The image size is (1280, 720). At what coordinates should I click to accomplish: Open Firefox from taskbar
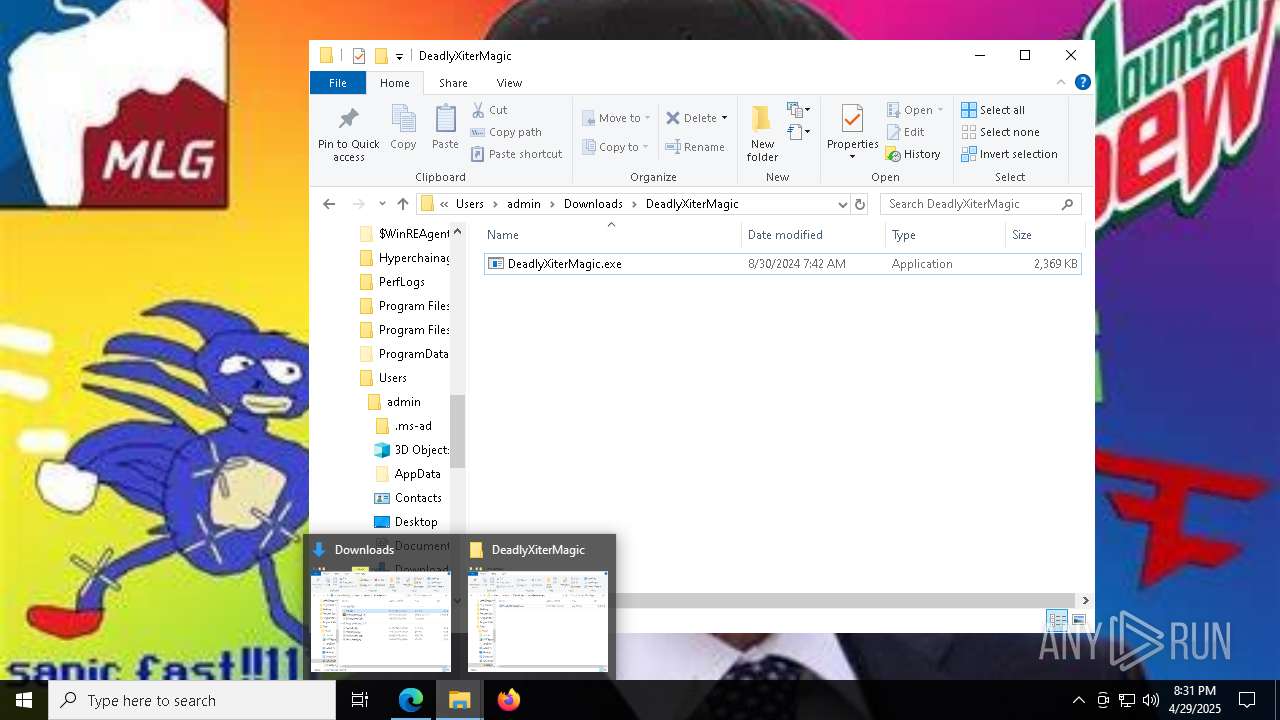tap(508, 700)
